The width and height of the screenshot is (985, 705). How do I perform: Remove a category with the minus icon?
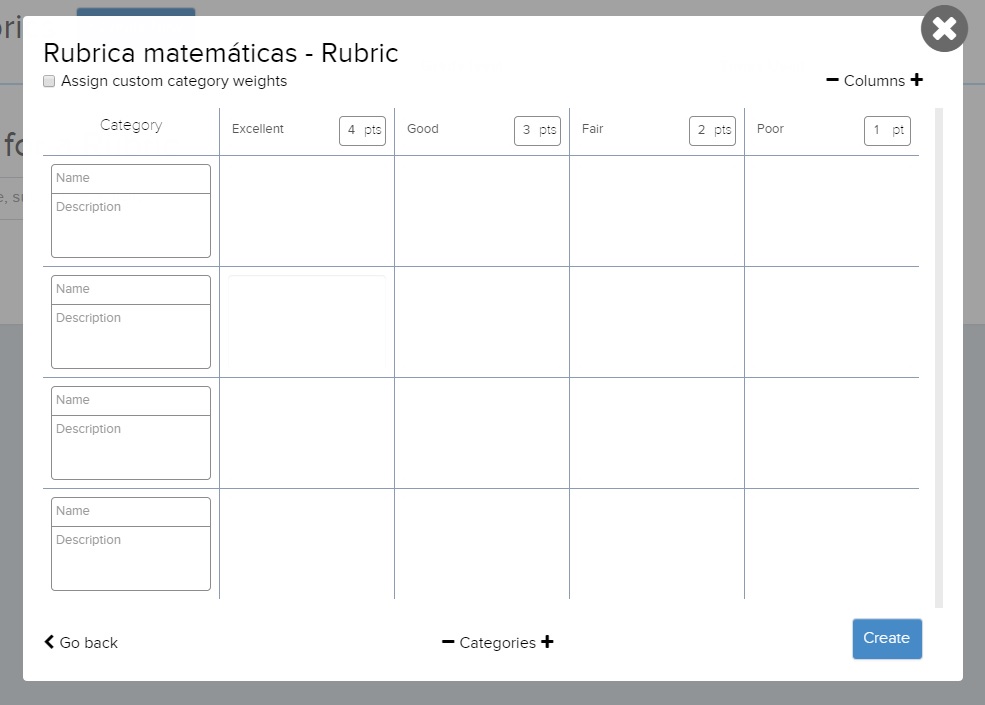(448, 642)
